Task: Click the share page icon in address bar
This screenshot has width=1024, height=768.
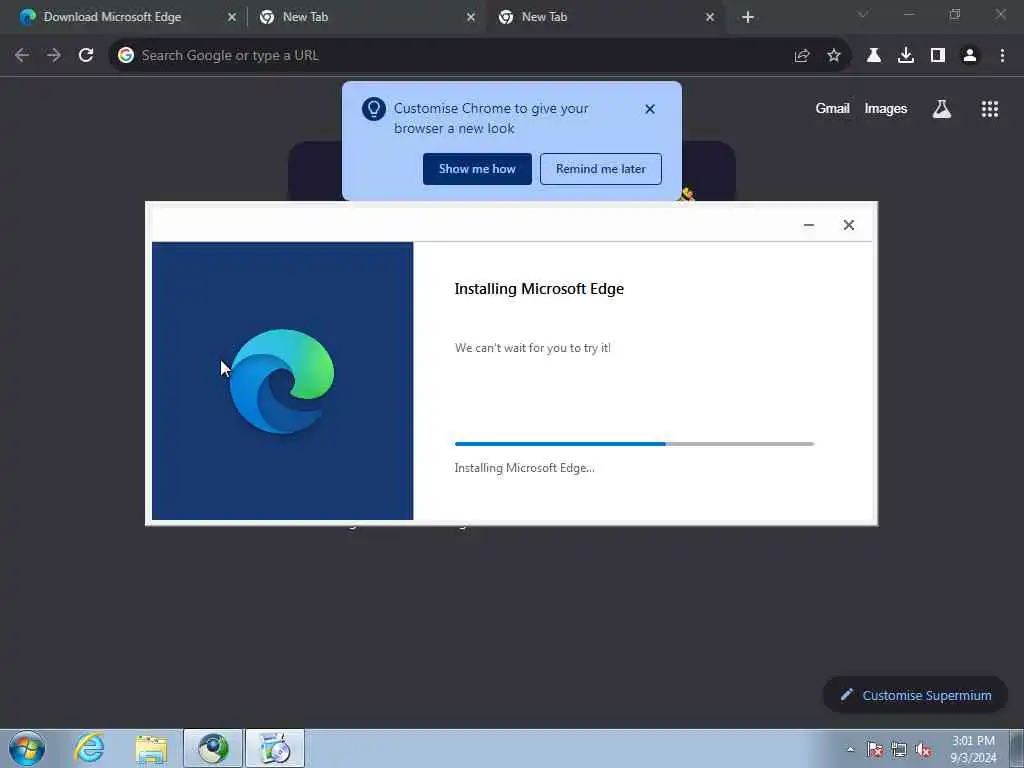Action: [802, 56]
